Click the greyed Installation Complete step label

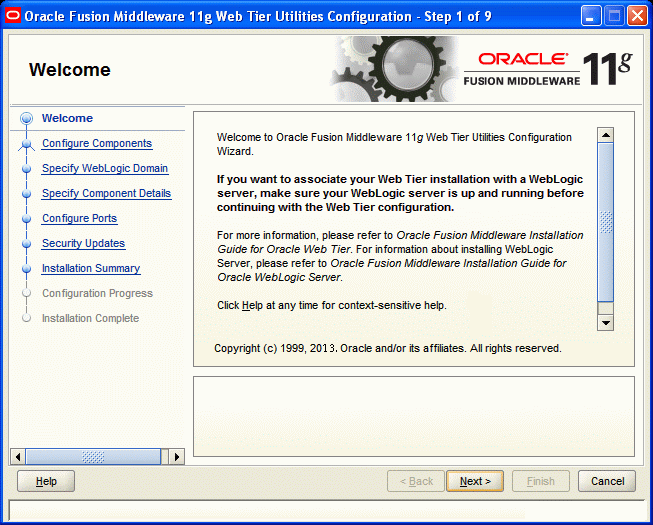90,318
